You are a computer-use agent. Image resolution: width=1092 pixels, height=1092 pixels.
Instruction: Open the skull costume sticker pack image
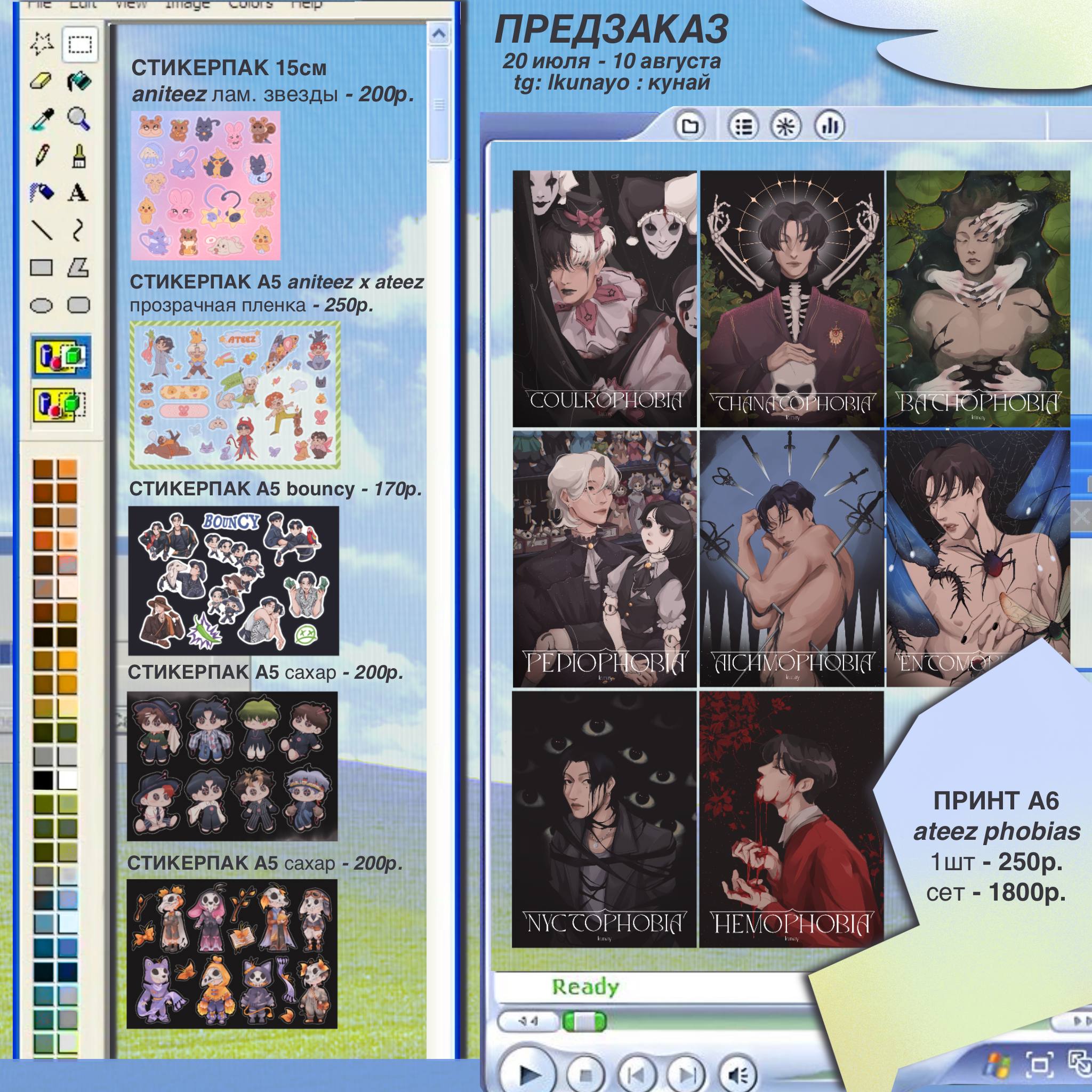[x=232, y=954]
